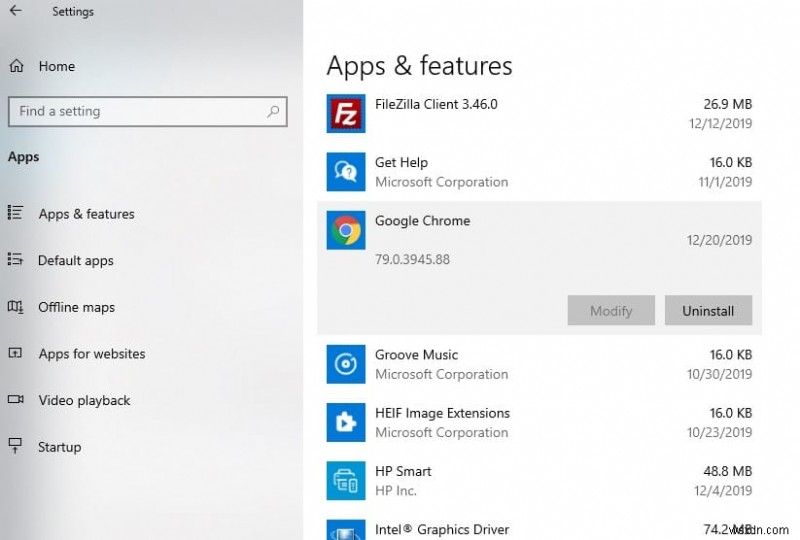Click FileZilla install date 12/12/2019
The width and height of the screenshot is (800, 540).
click(x=720, y=124)
